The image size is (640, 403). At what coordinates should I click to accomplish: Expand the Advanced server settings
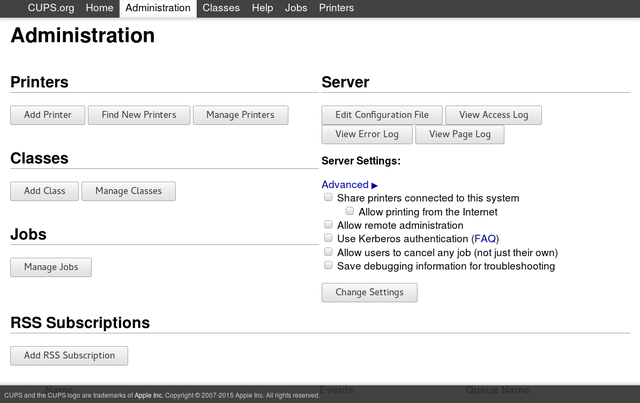(349, 185)
